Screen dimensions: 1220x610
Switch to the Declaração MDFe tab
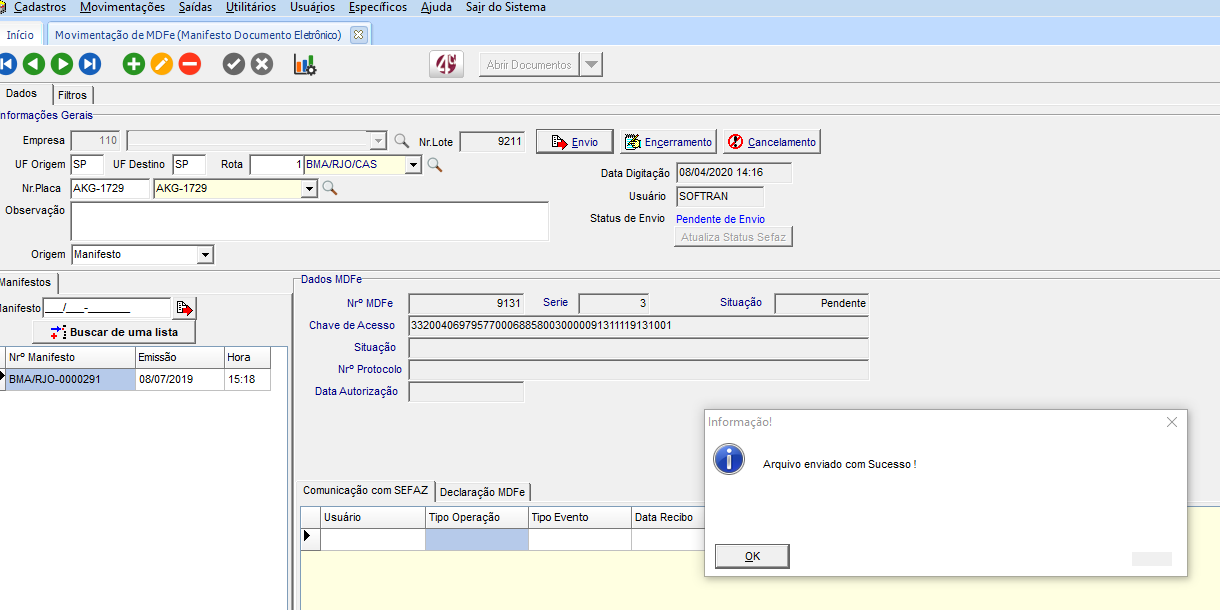point(483,492)
